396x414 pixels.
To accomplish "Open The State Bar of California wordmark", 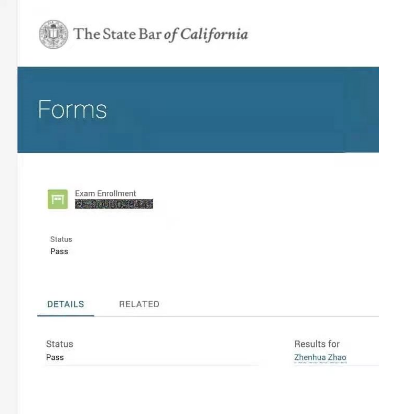I will (160, 34).
